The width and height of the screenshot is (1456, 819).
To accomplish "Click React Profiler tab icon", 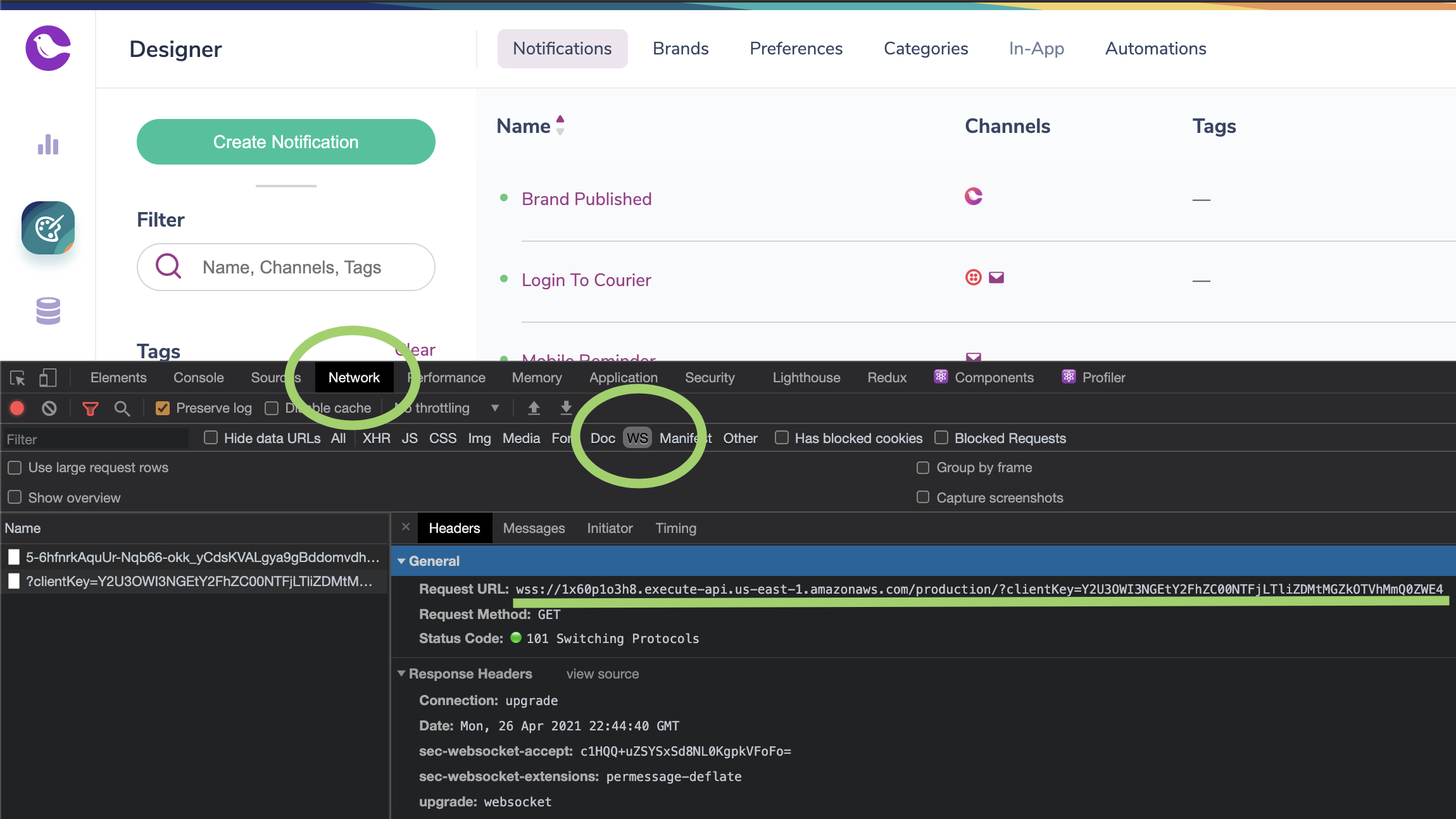I will tap(1069, 377).
